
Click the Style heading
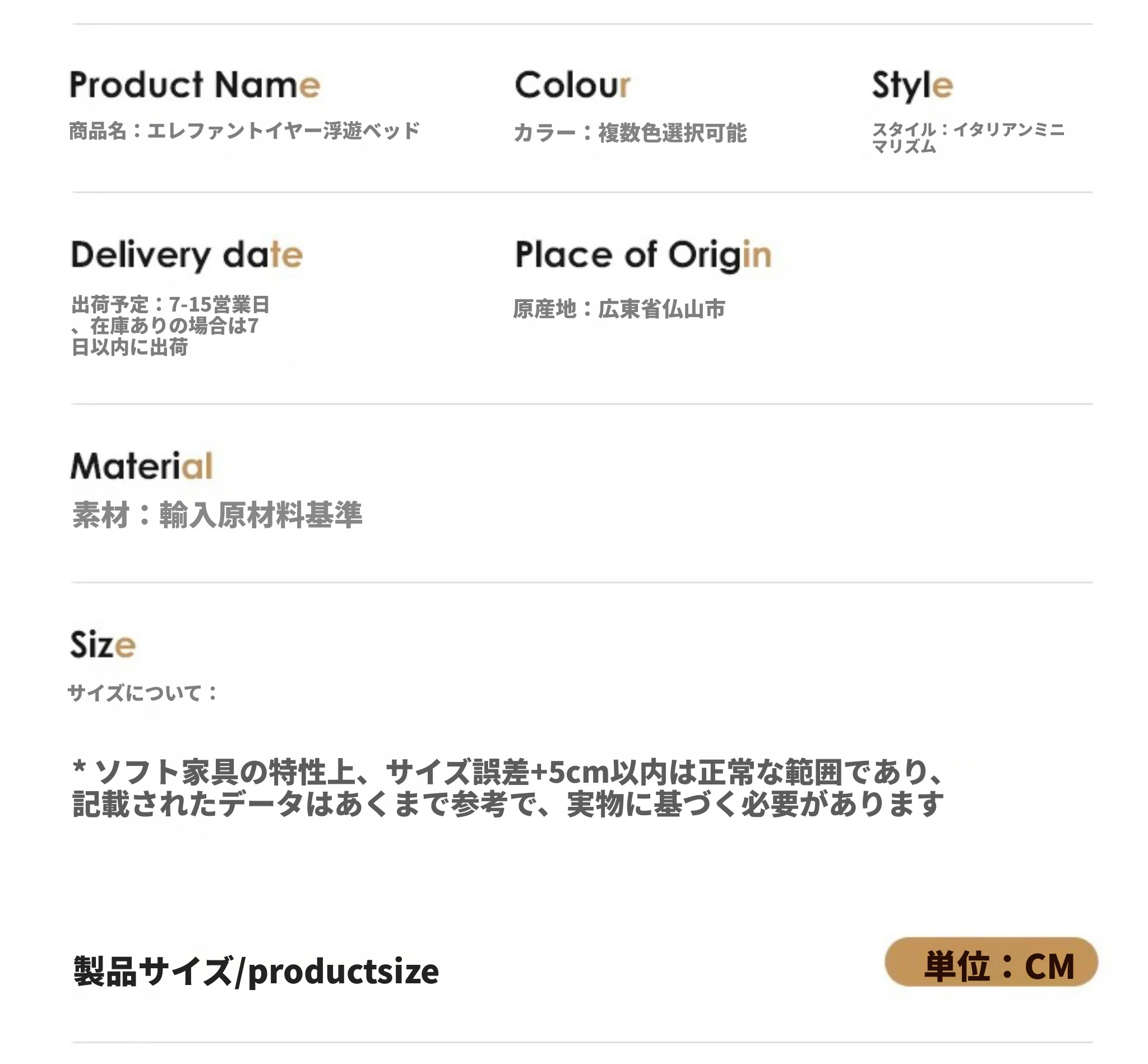point(912,85)
